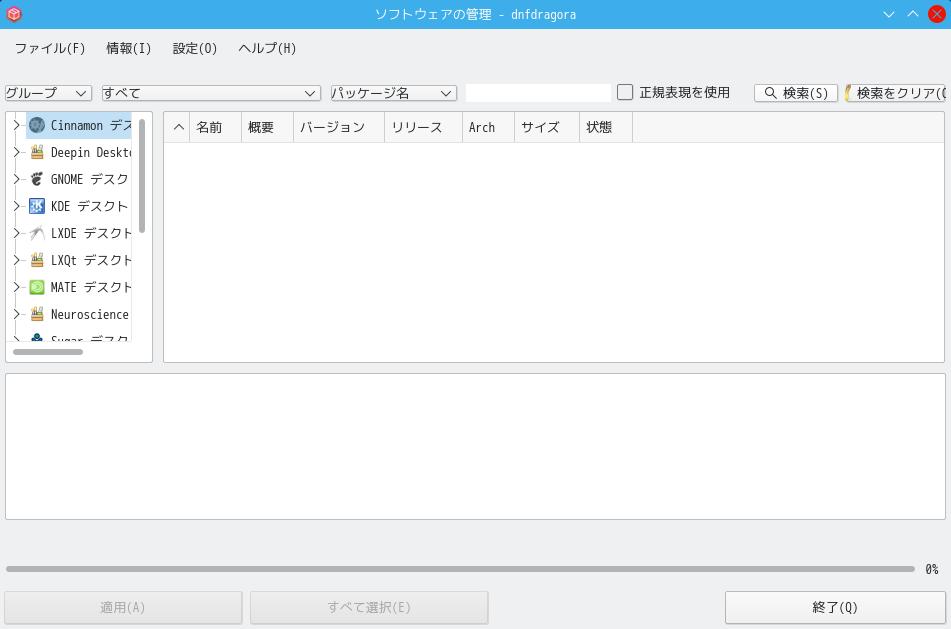Screen dimensions: 951x629
Task: Sort packages by 状態 column header
Action: [606, 127]
